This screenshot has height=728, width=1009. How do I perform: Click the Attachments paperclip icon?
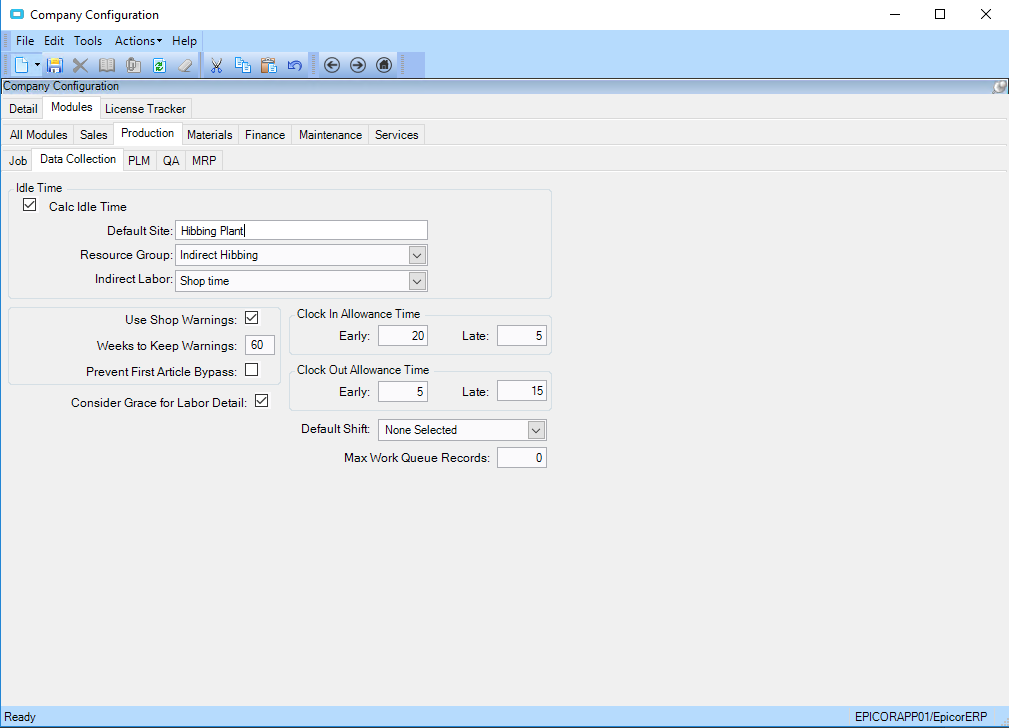133,65
